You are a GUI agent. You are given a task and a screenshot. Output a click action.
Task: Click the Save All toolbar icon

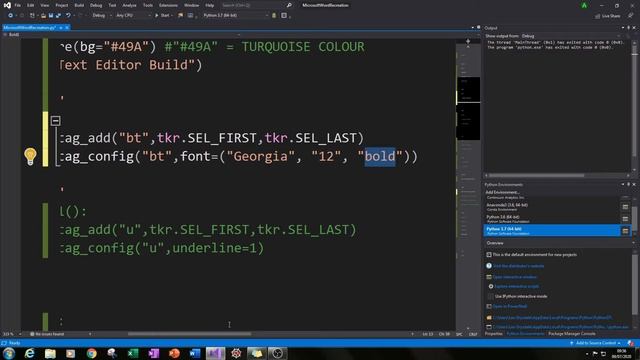click(58, 16)
